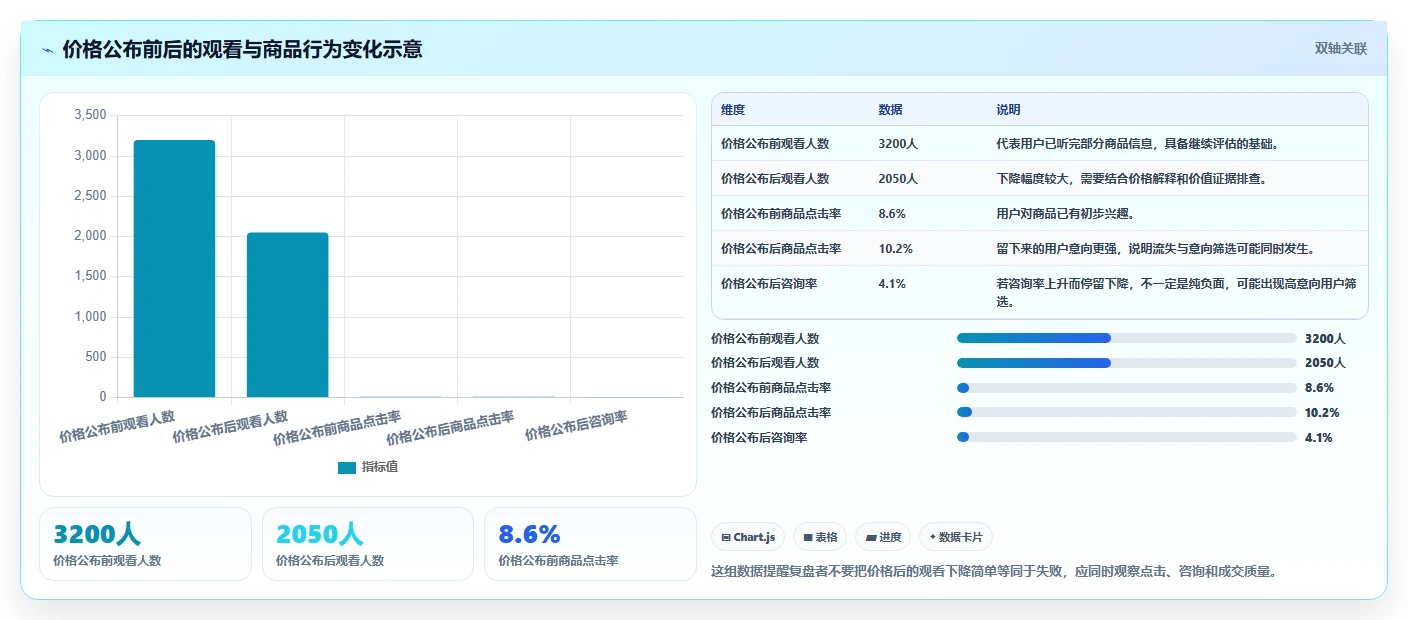Click the 4.1% progress bar for 价格公布后咨询率
Screen dimensions: 1408x620
pos(1127,437)
